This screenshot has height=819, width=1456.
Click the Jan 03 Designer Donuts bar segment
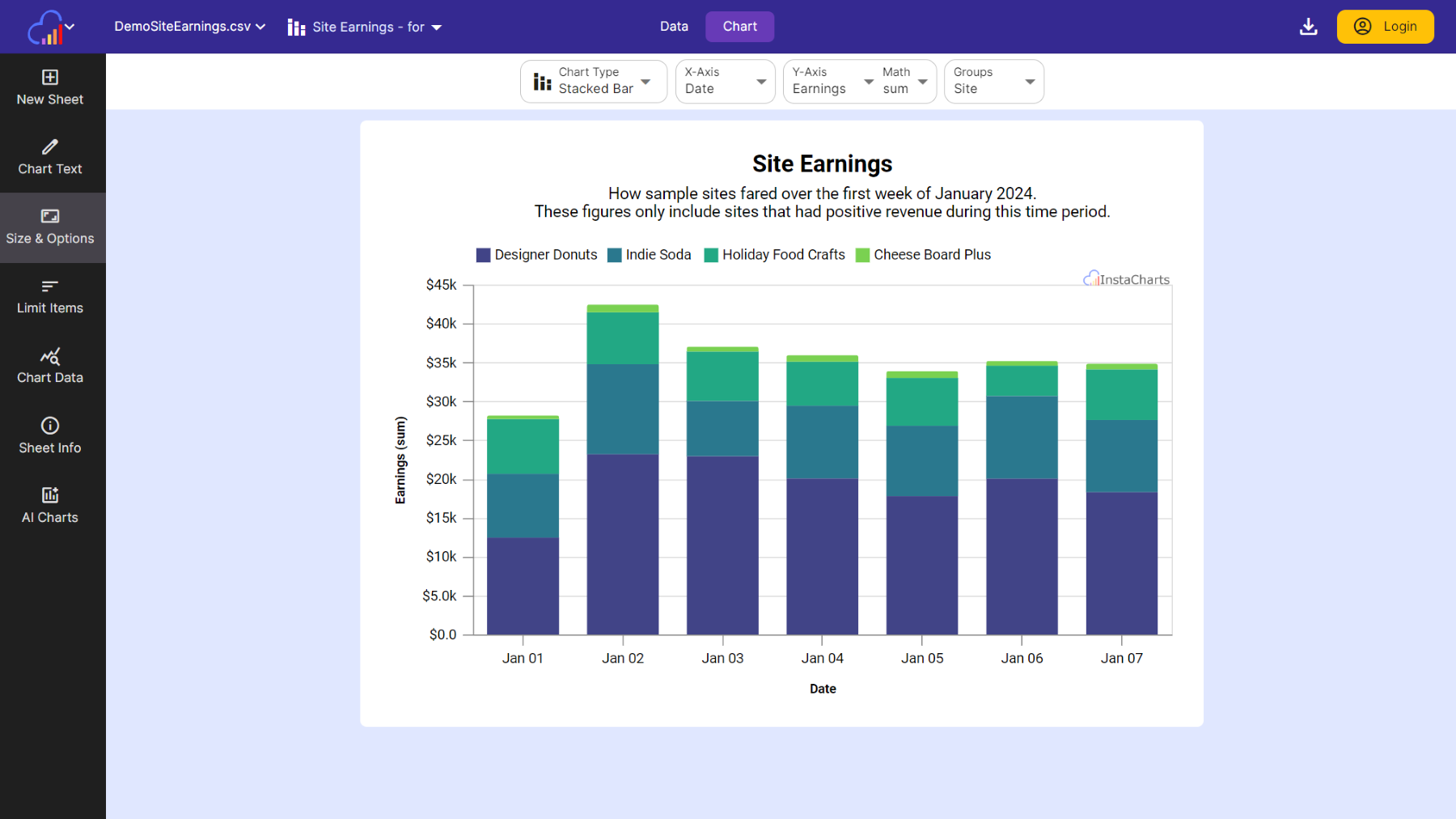[723, 545]
